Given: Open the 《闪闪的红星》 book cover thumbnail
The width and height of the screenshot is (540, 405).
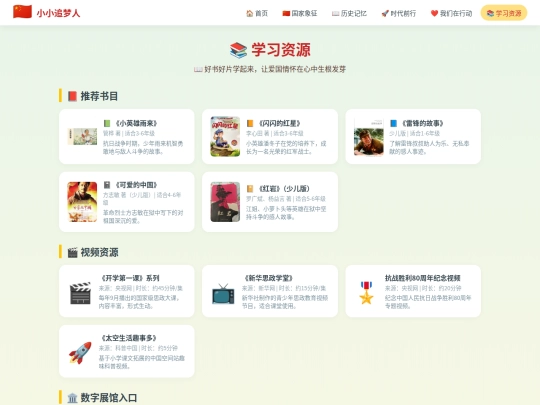Looking at the screenshot, I should tap(225, 136).
